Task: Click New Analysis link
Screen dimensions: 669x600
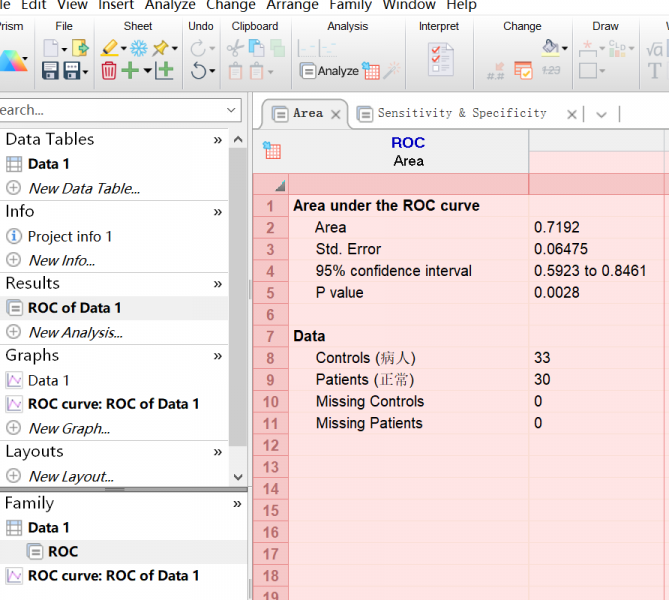Action: pos(76,332)
